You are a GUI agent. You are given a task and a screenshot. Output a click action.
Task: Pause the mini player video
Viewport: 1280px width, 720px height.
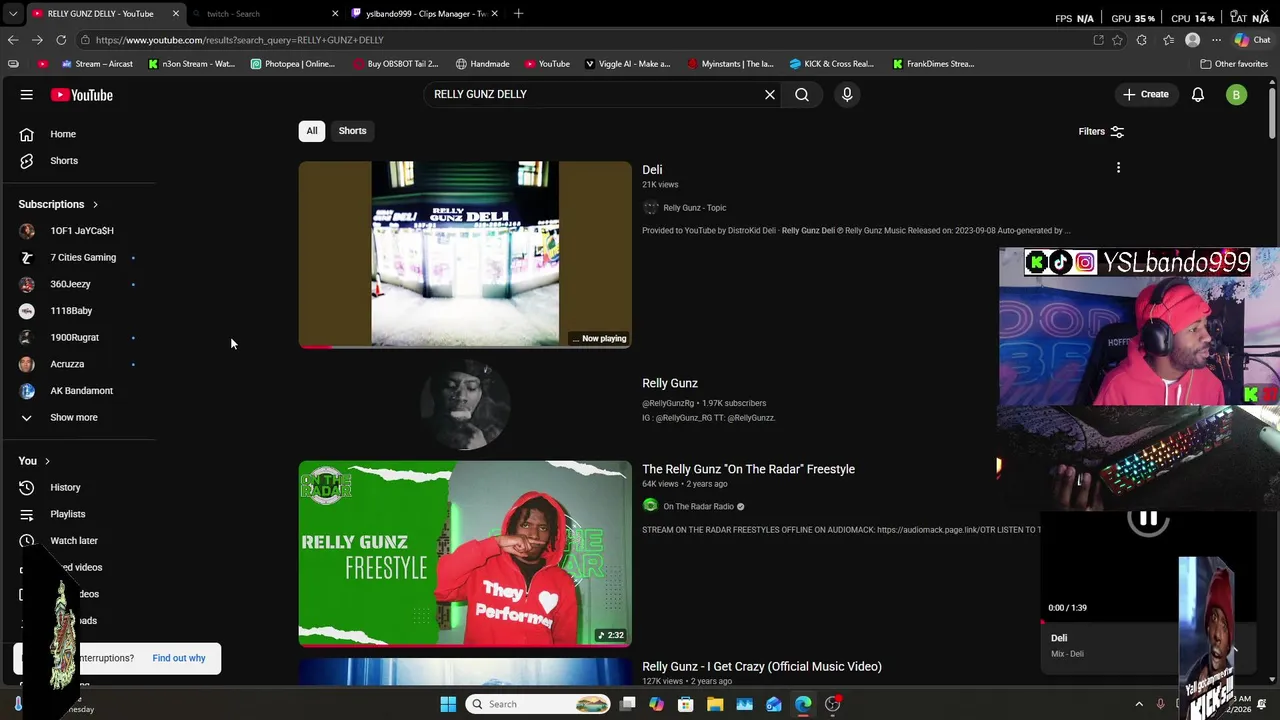[x=1148, y=519]
